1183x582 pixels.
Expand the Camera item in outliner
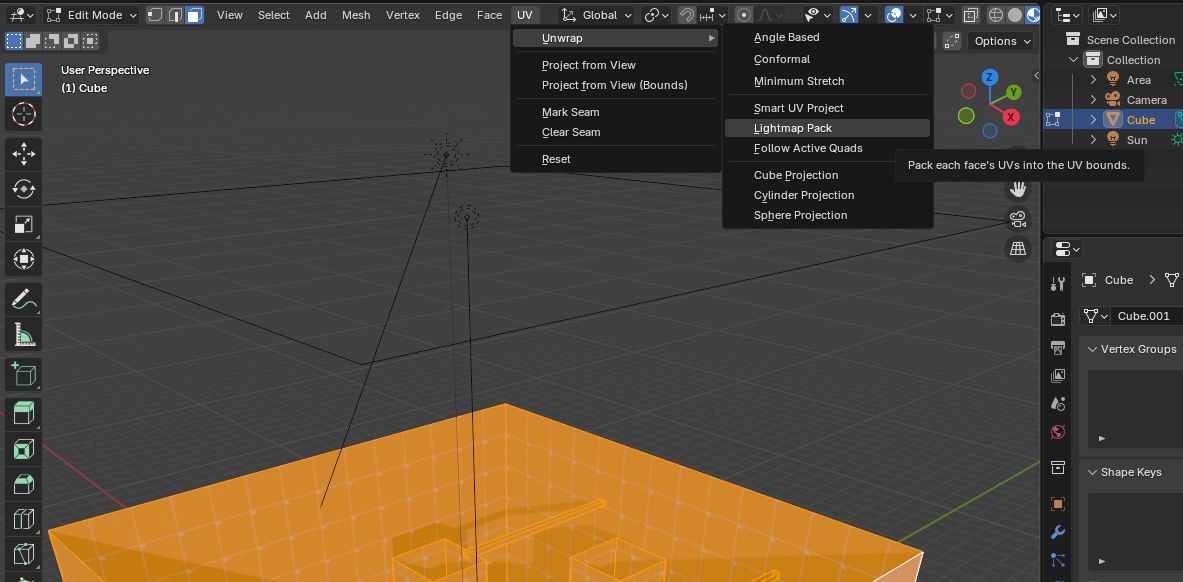[1093, 100]
